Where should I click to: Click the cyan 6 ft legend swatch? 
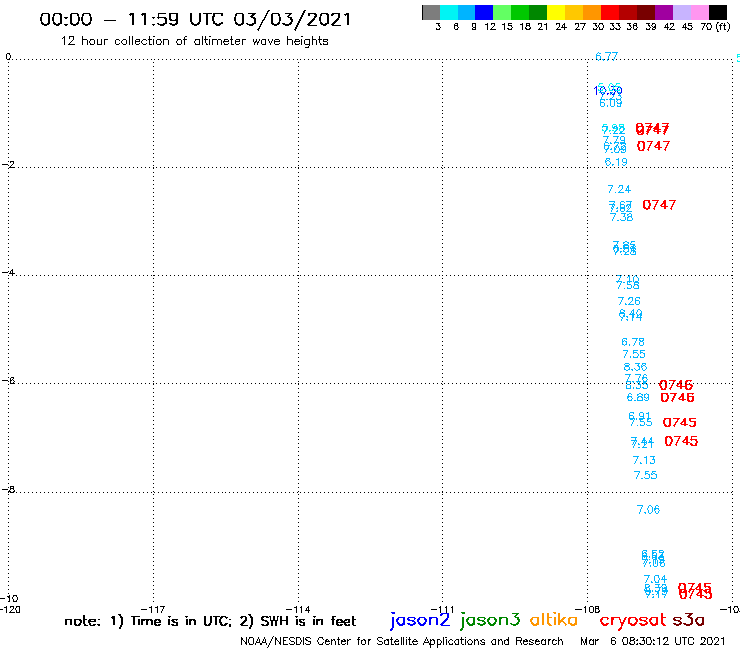pyautogui.click(x=449, y=12)
